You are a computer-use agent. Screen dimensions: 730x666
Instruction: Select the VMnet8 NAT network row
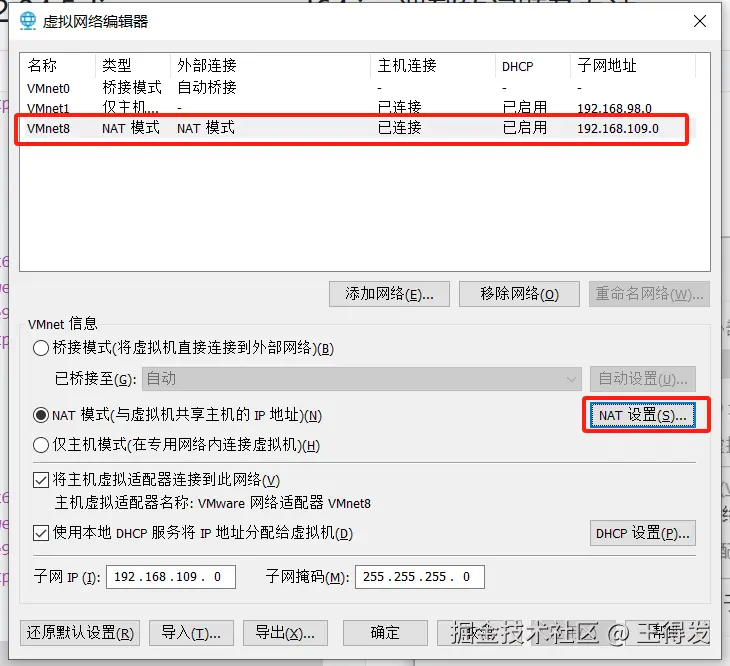[358, 128]
